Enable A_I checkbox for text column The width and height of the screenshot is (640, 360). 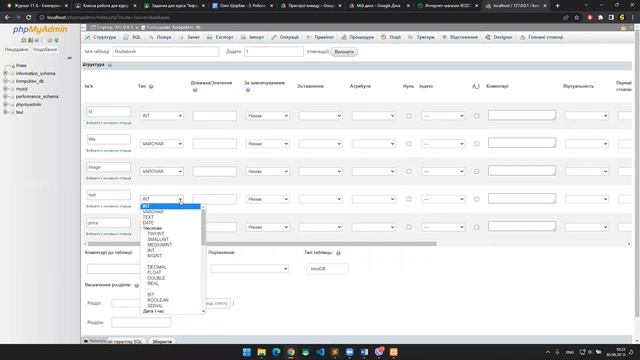476,199
